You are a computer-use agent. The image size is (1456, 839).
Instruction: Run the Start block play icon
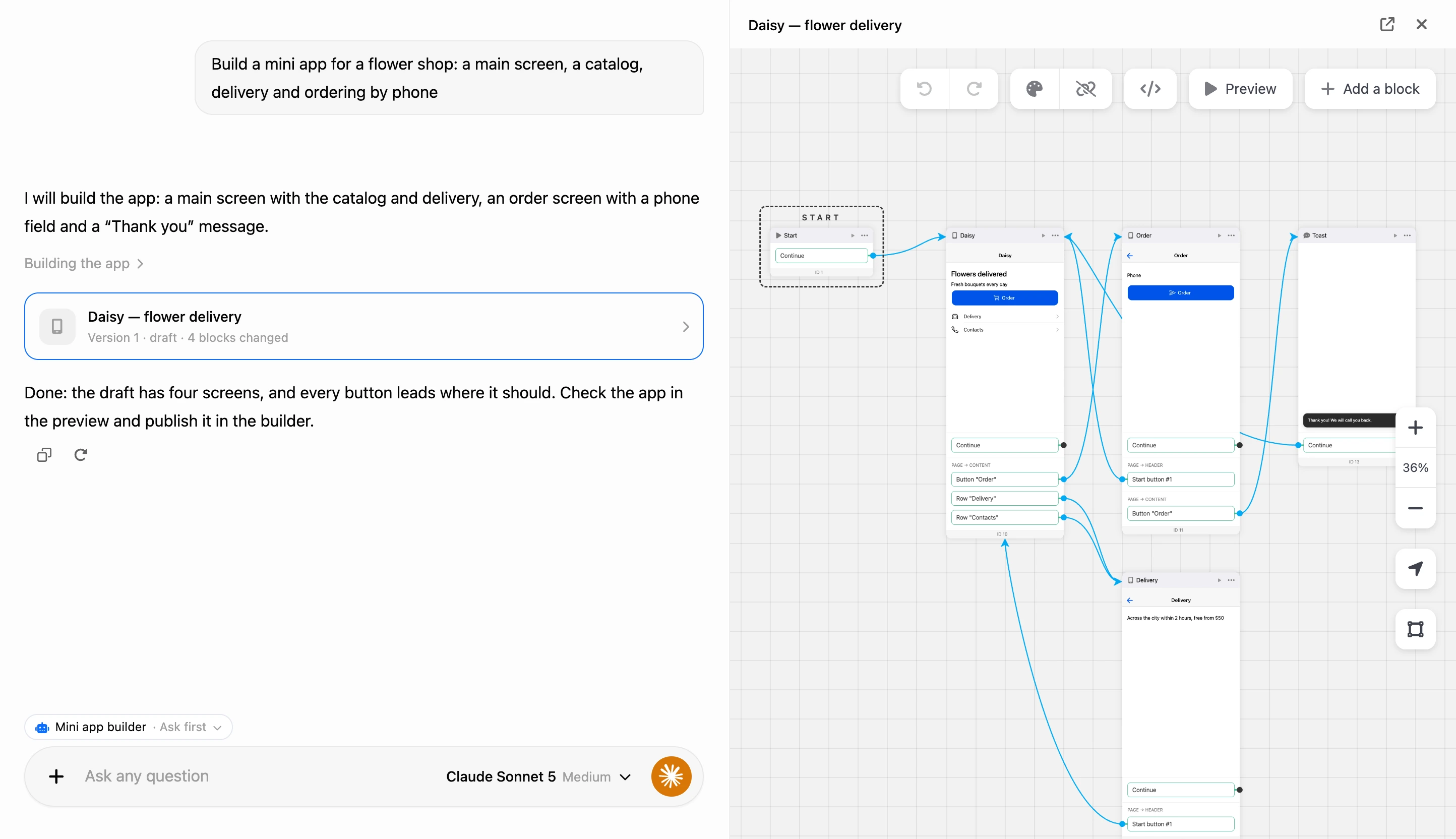tap(853, 235)
